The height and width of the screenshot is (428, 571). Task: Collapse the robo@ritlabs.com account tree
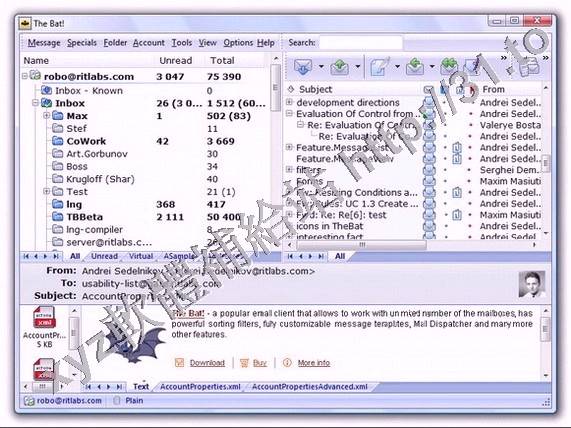coord(25,76)
